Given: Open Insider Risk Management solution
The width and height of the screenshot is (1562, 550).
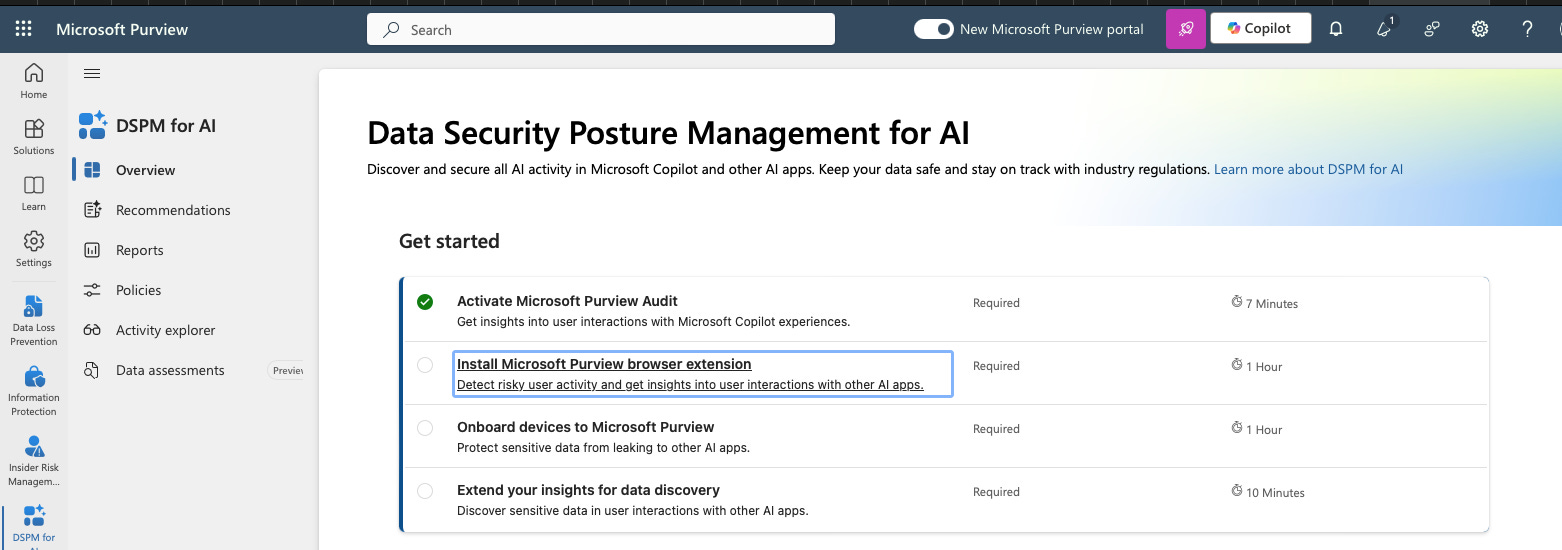Looking at the screenshot, I should [34, 460].
